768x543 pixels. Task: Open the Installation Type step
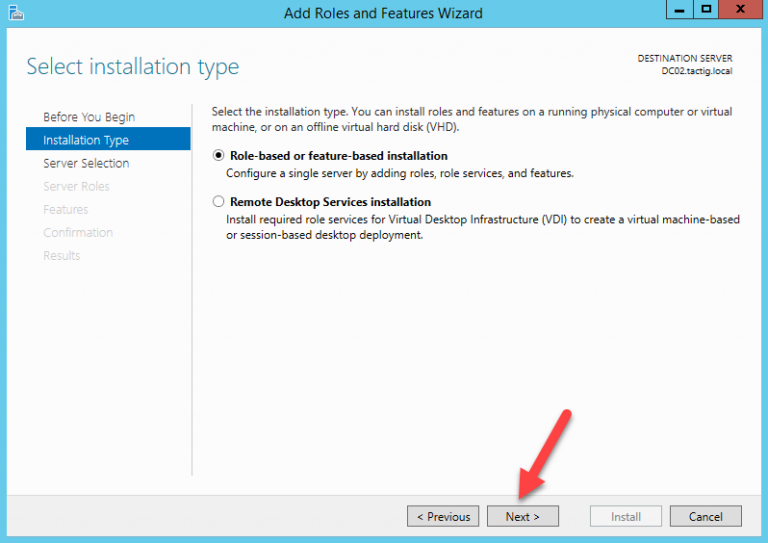click(86, 140)
